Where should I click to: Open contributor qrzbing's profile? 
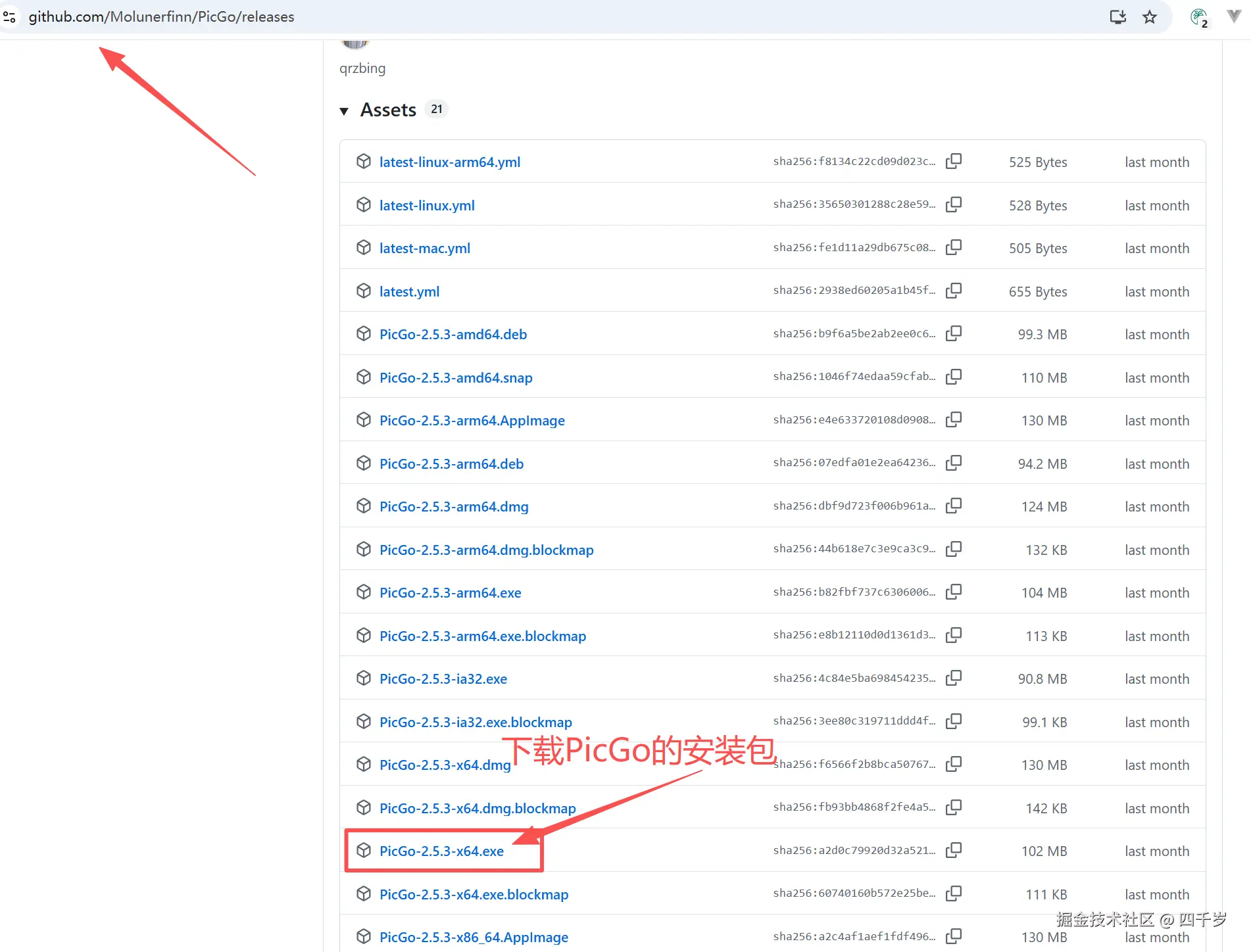click(x=362, y=68)
